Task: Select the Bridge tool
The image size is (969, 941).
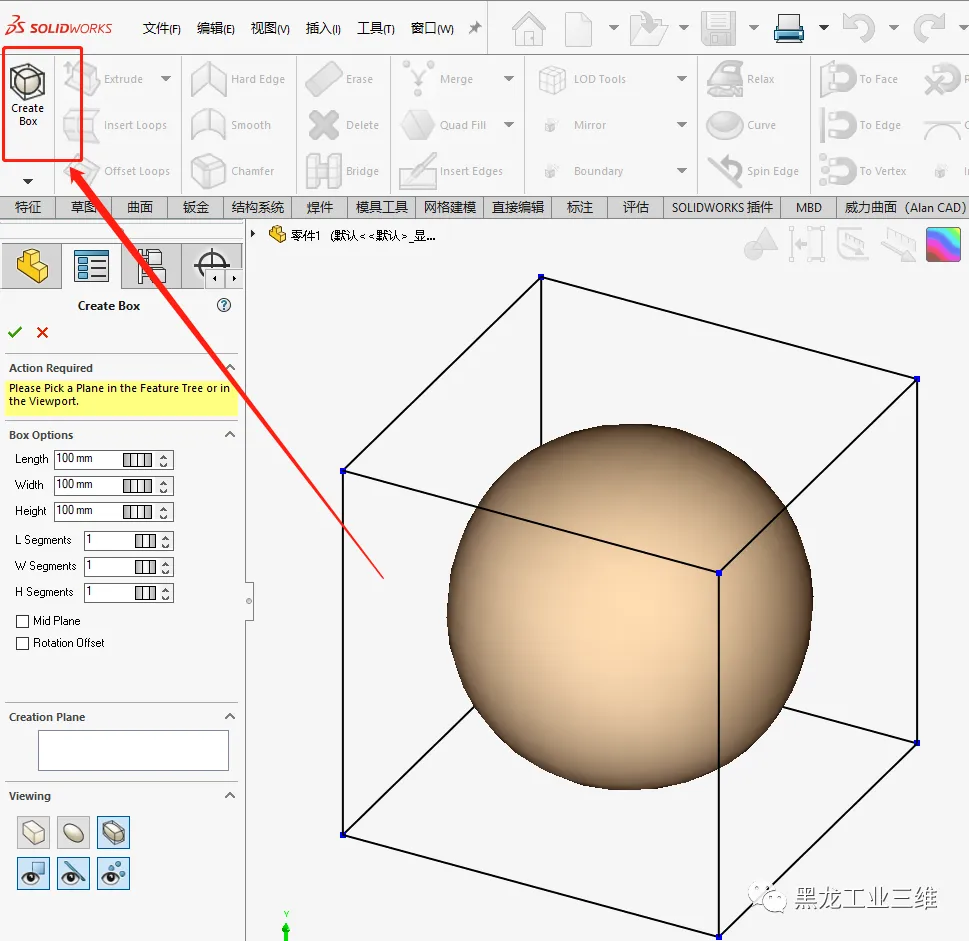Action: click(342, 171)
